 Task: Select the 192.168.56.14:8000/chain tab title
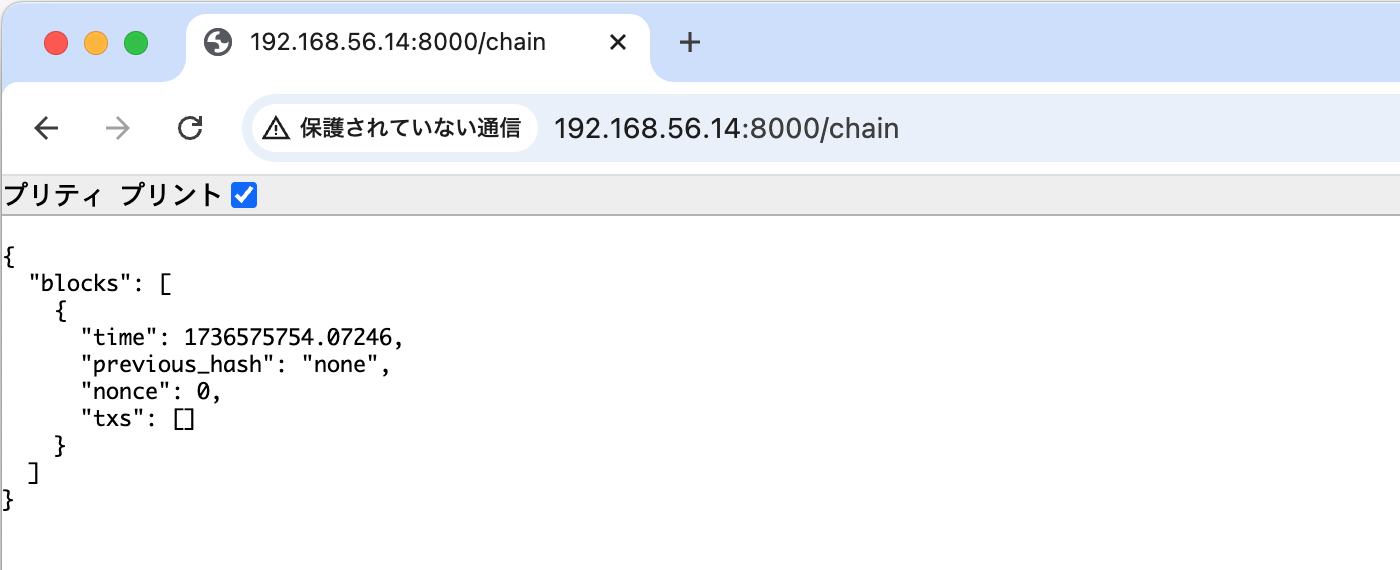(398, 42)
